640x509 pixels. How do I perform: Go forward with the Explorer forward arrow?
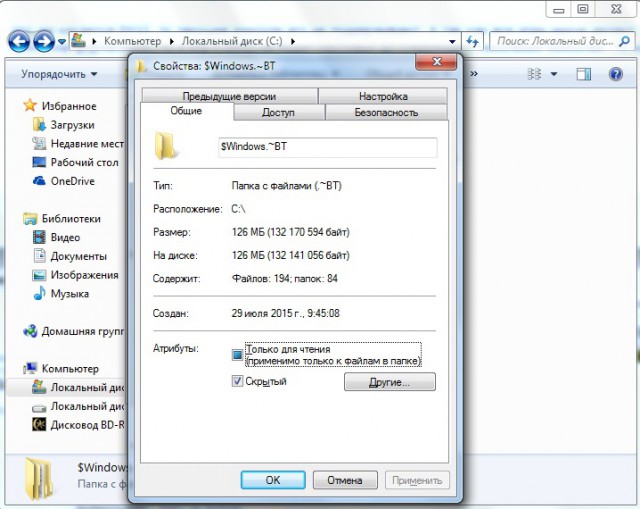[x=44, y=41]
